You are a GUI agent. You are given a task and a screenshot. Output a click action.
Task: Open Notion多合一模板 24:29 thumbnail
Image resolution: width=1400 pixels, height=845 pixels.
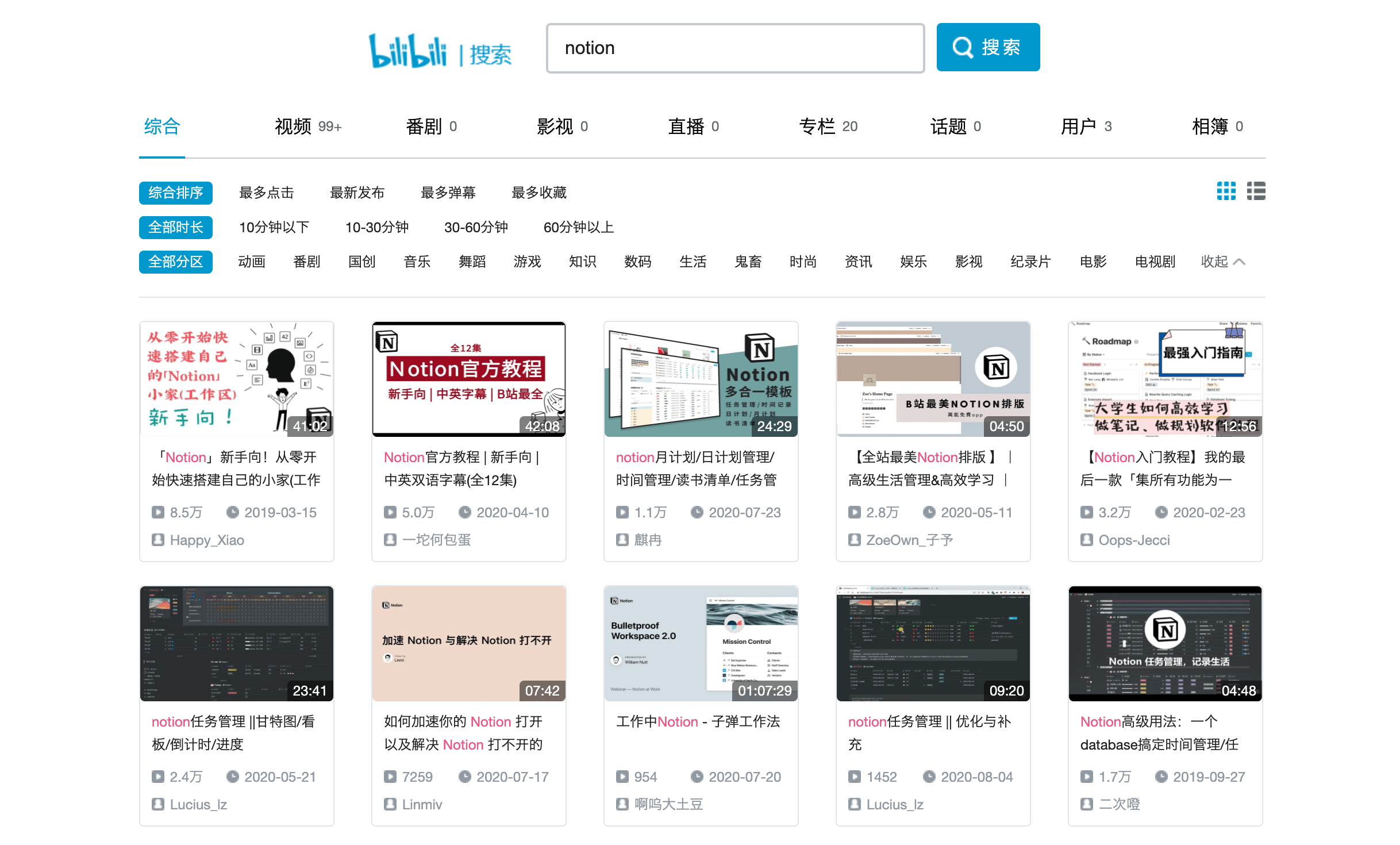click(701, 379)
